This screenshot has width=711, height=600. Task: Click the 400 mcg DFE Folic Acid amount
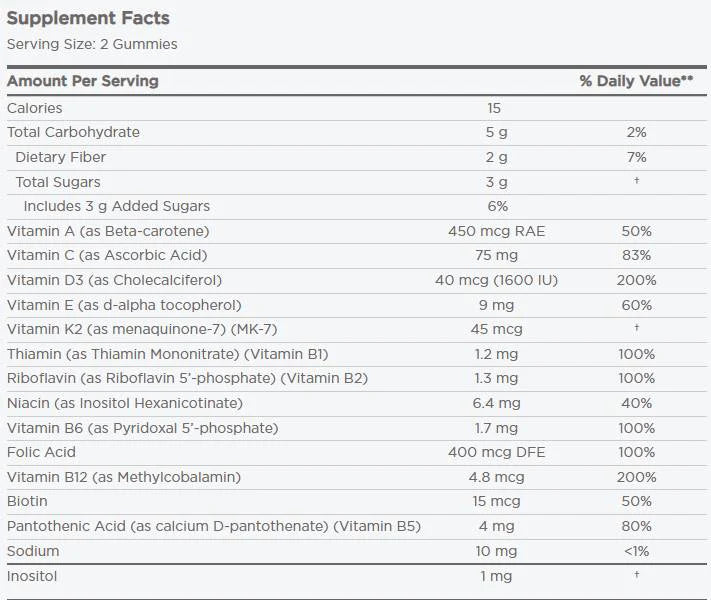click(x=494, y=452)
